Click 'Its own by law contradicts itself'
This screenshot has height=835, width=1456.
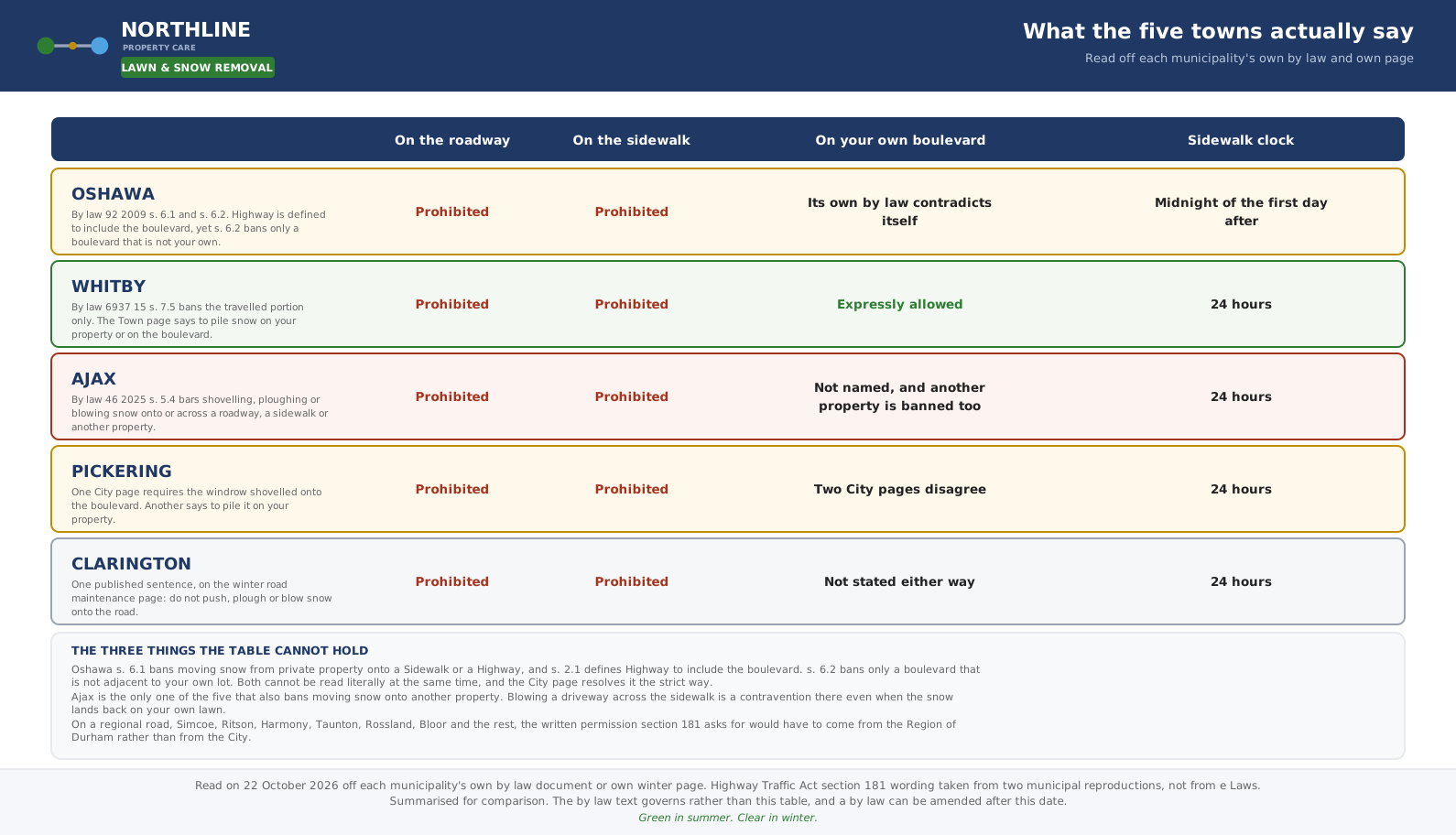900,211
